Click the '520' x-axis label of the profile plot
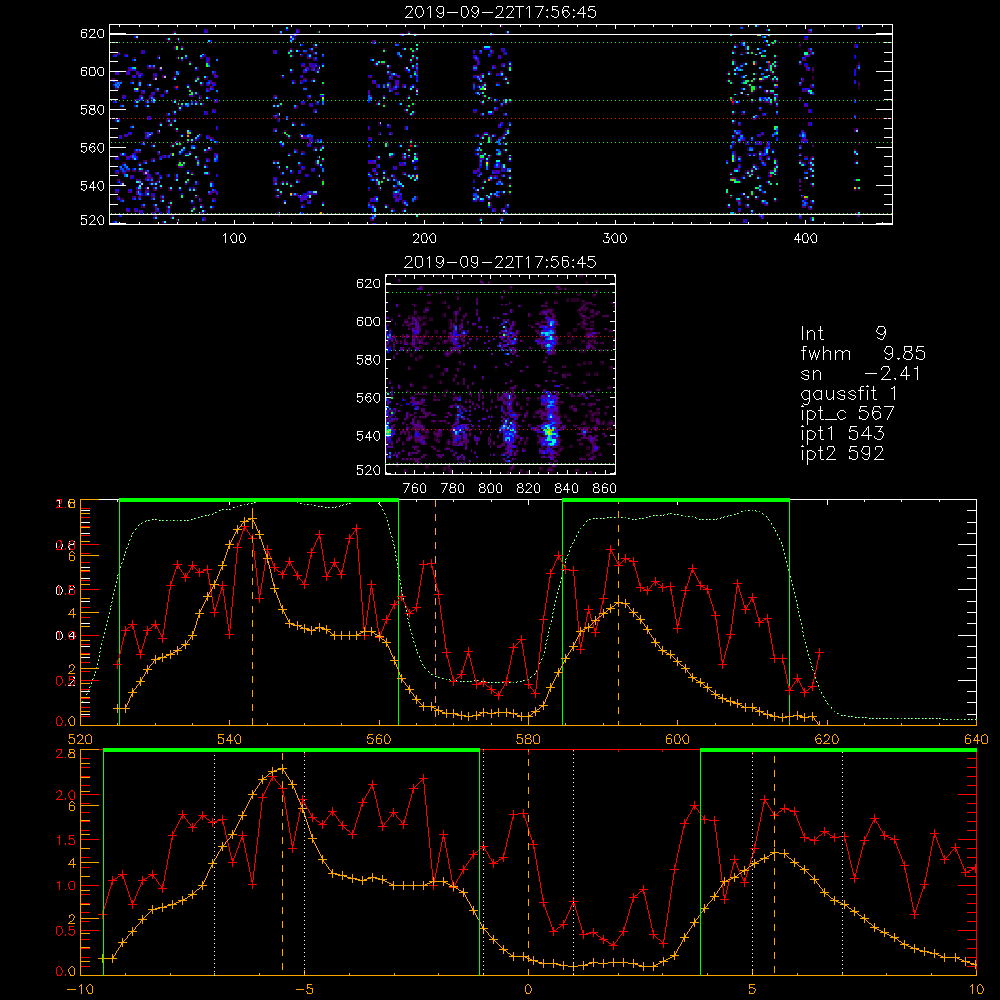The width and height of the screenshot is (1000, 1000). 80,739
